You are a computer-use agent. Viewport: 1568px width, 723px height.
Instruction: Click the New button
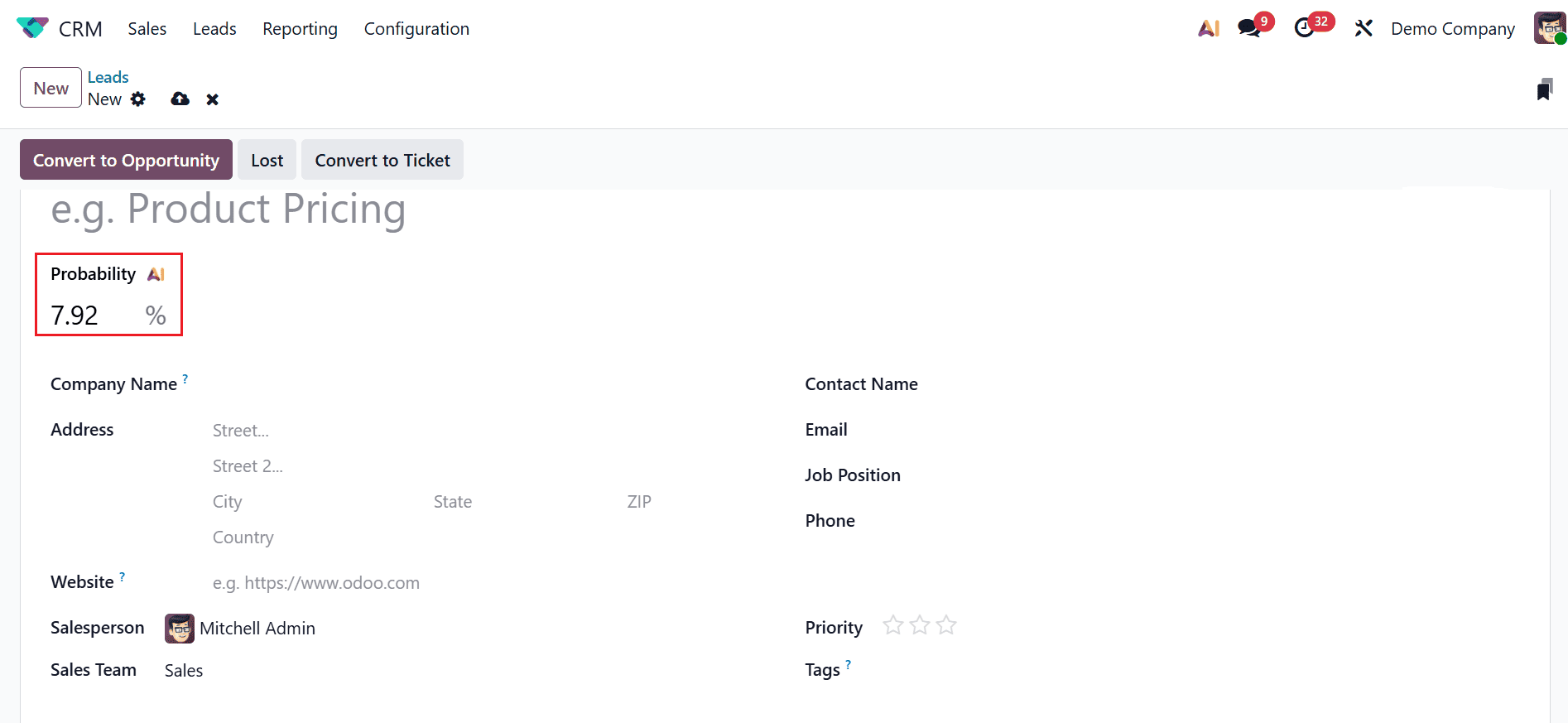(51, 88)
